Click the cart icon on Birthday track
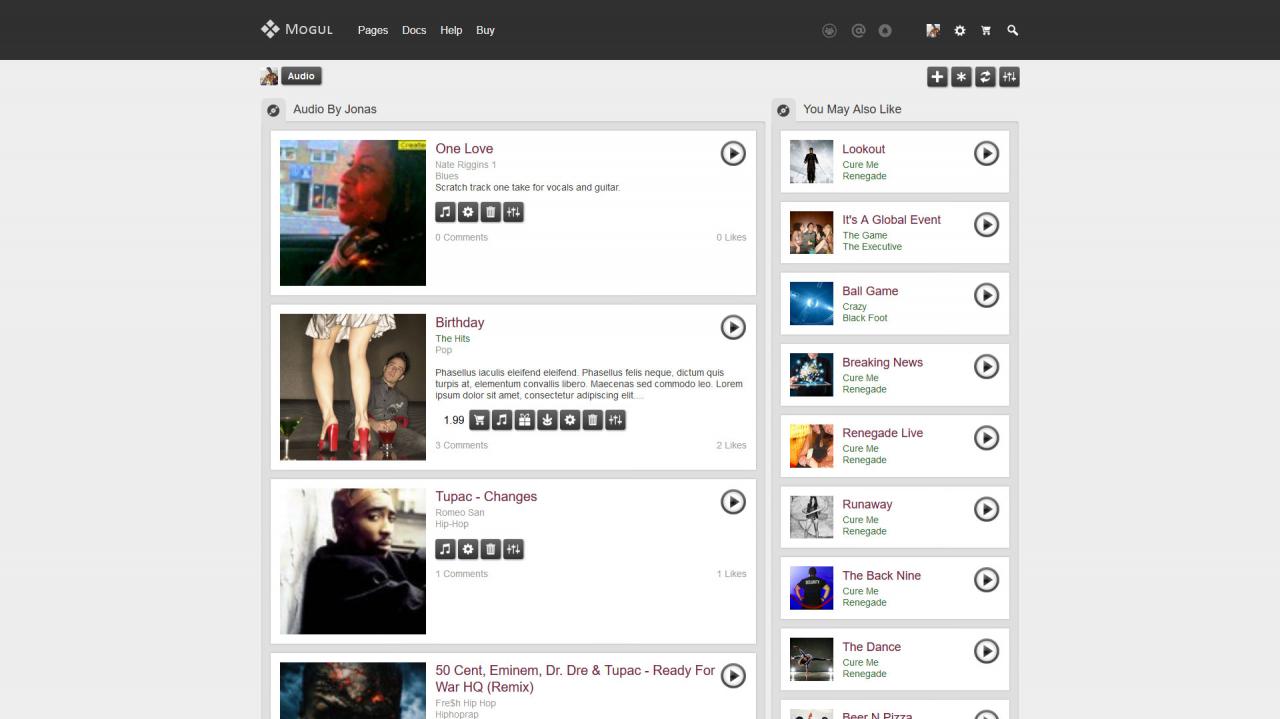The image size is (1280, 719). (x=479, y=420)
